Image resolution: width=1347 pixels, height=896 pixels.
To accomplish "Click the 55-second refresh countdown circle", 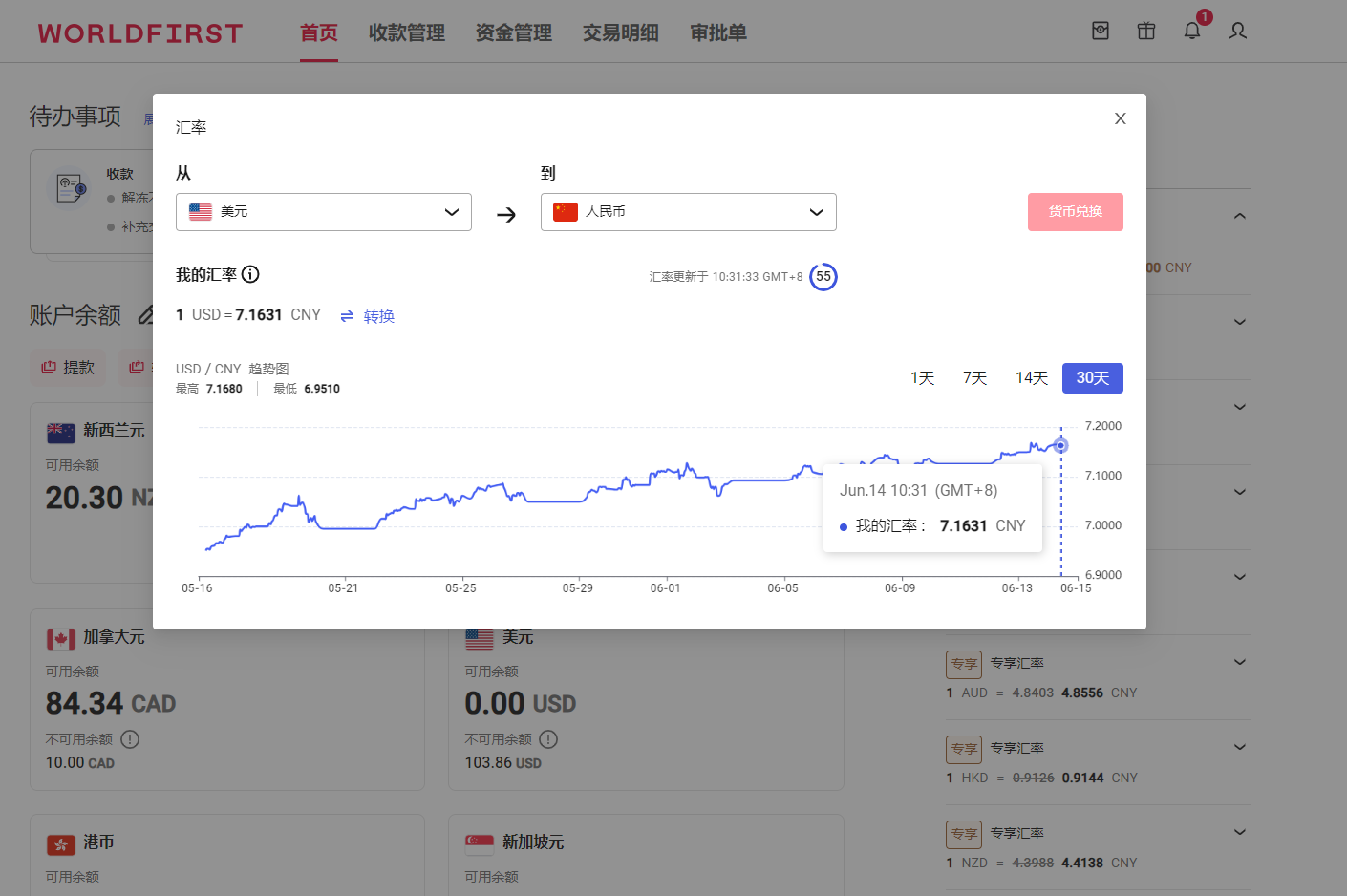I will click(x=823, y=277).
